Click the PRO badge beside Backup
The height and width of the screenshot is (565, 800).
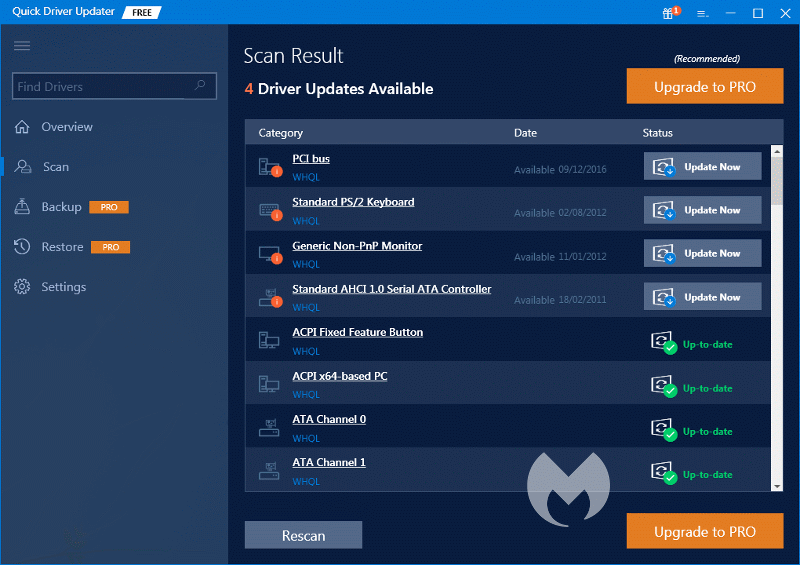tap(109, 207)
